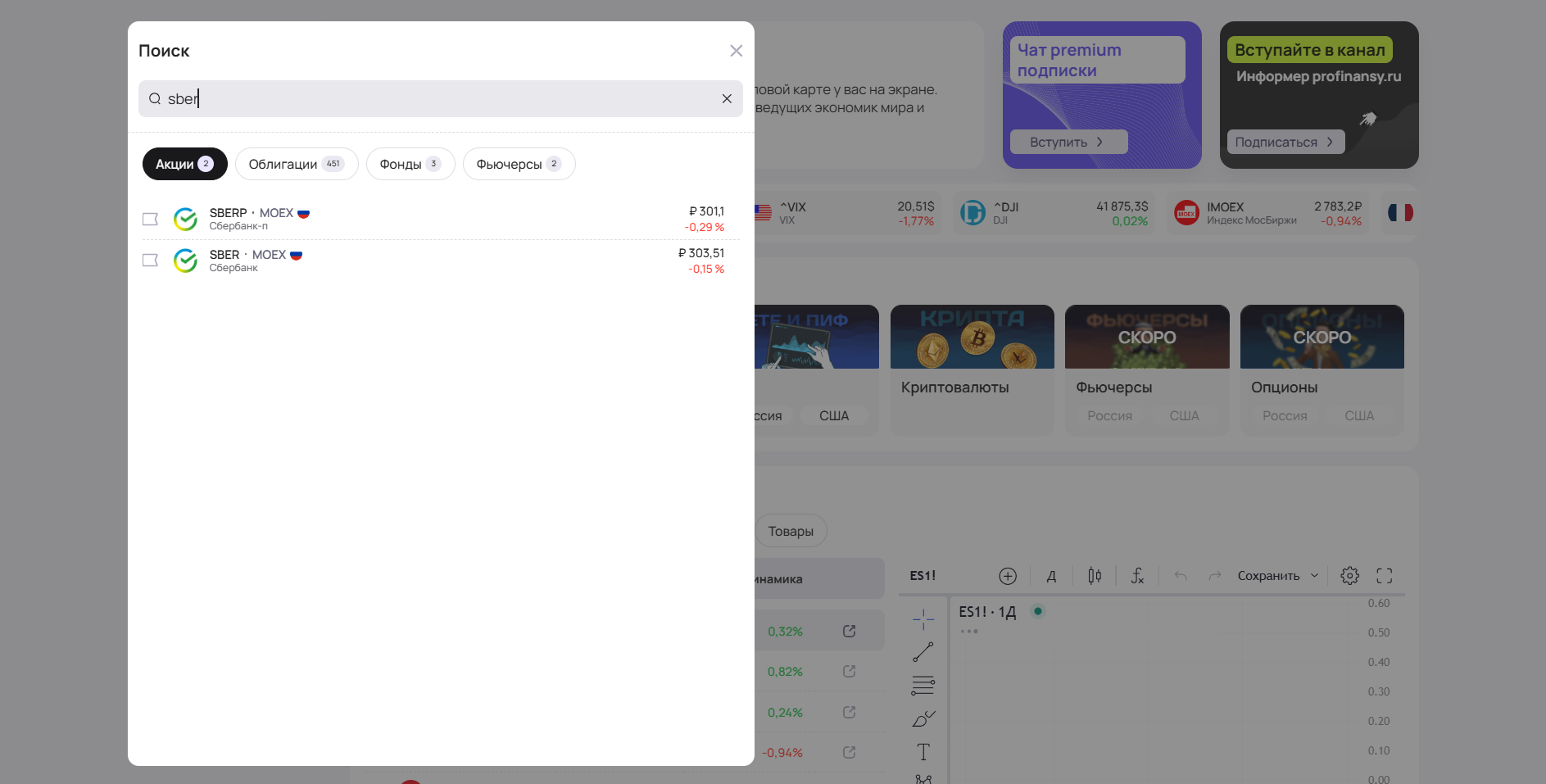Click the ES1! · 1Д chart legend
Image resolution: width=1546 pixels, height=784 pixels.
[x=987, y=612]
